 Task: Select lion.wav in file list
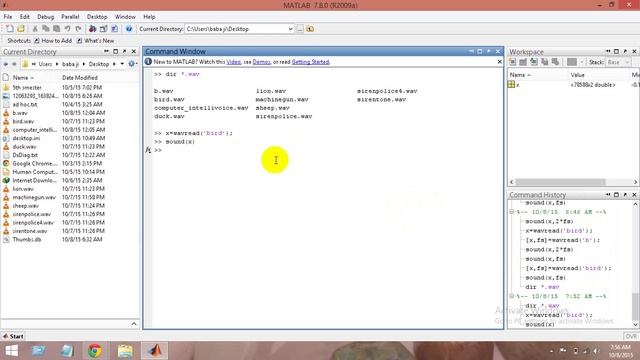pyautogui.click(x=23, y=189)
